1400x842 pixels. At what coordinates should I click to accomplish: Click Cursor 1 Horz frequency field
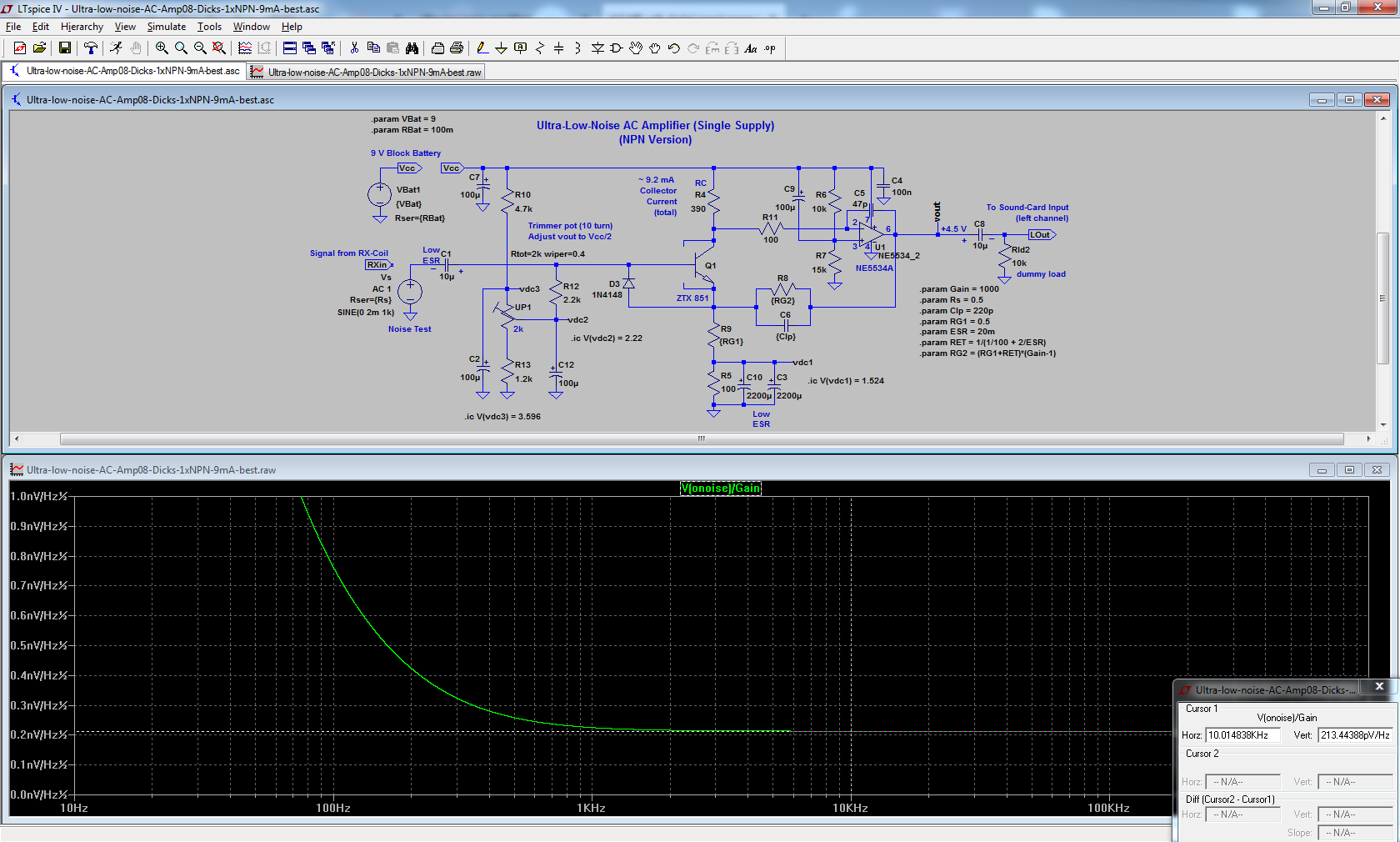coord(1242,735)
